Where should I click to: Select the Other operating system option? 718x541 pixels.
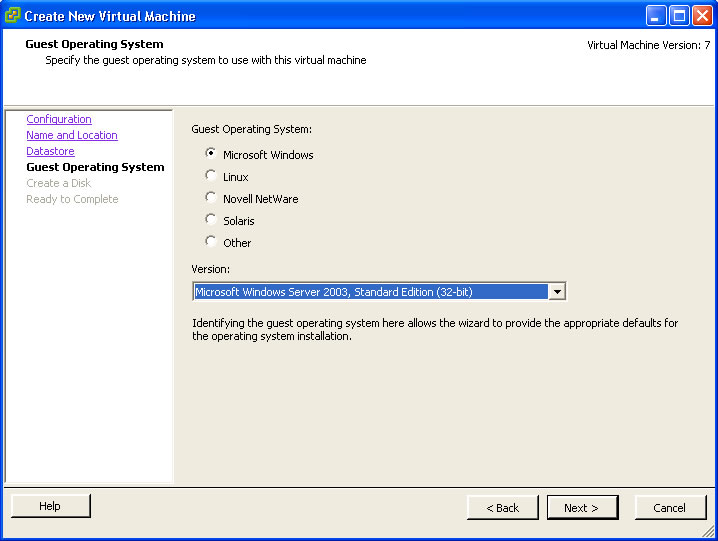[210, 241]
